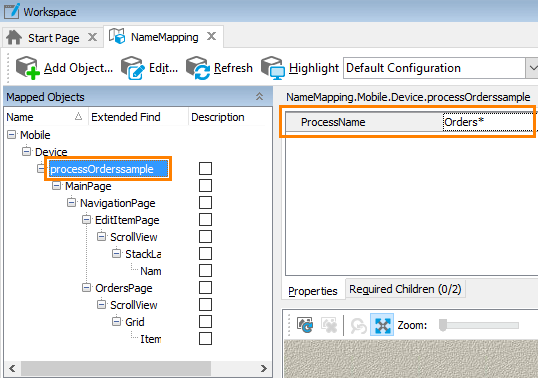This screenshot has height=378, width=538.
Task: Toggle the fit-to-window image icon
Action: [x=382, y=325]
